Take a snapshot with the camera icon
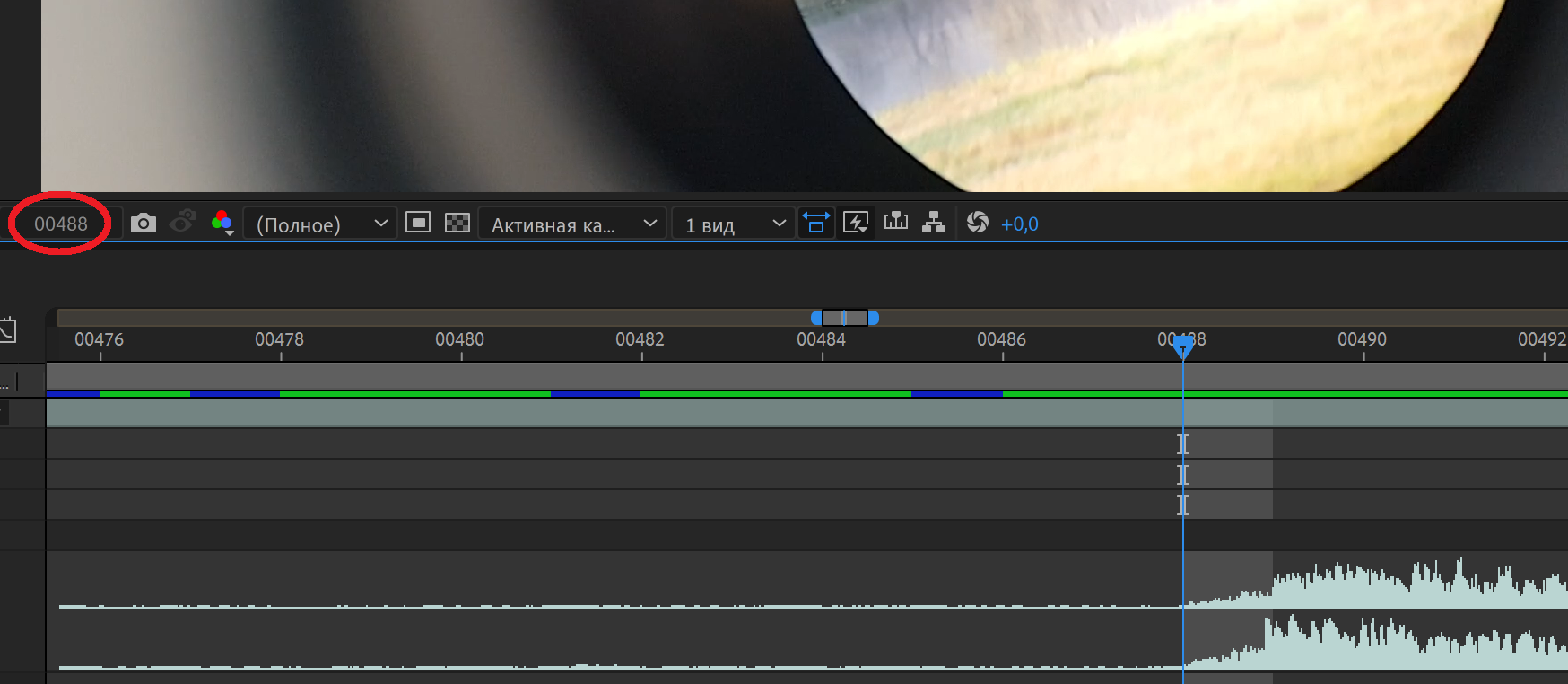1568x684 pixels. [144, 223]
